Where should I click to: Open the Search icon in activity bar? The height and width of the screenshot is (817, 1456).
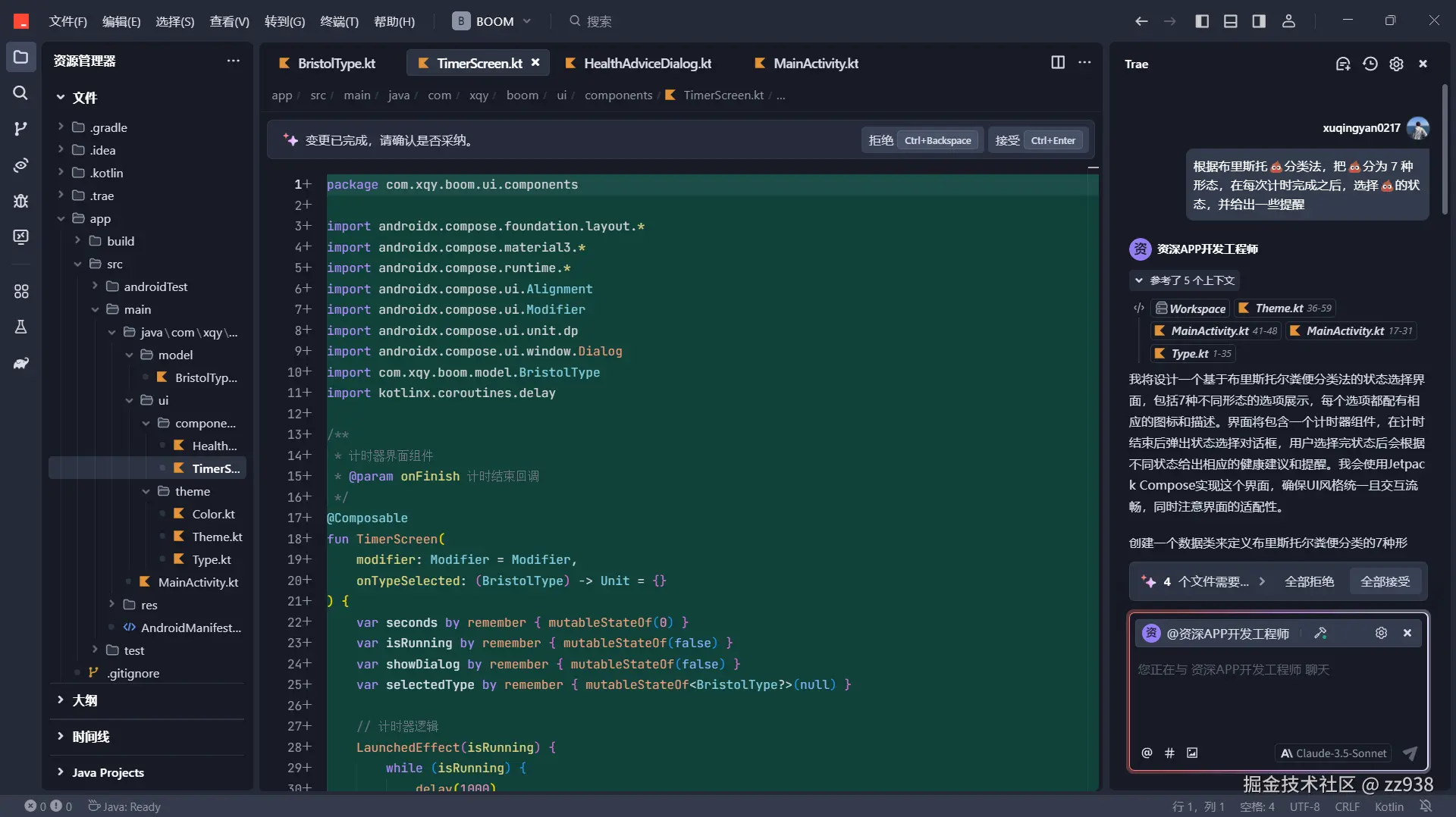click(x=20, y=92)
